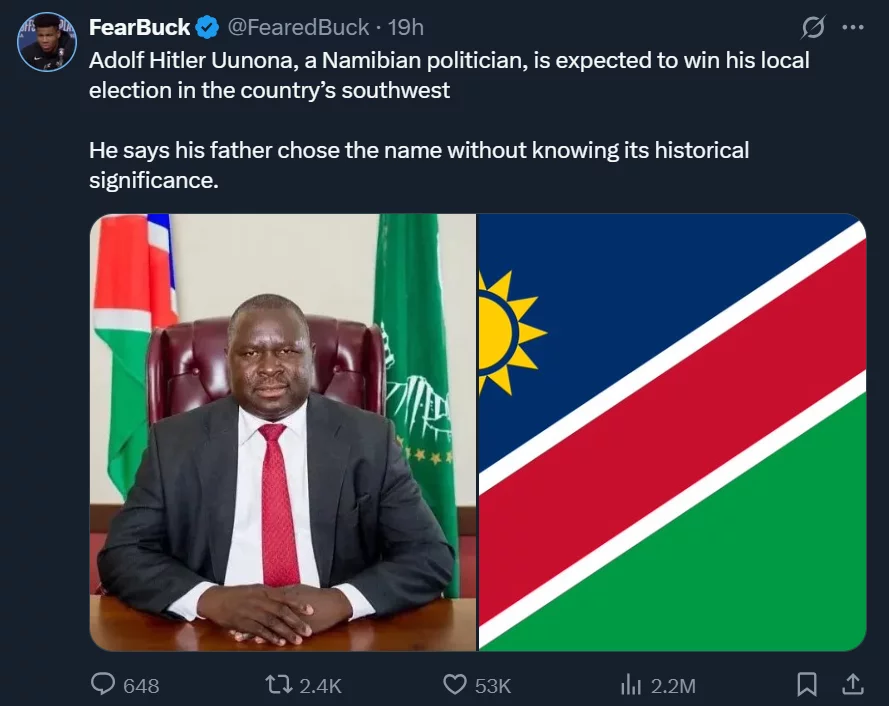Open the Namibian flag image
Image resolution: width=889 pixels, height=706 pixels.
coord(672,432)
